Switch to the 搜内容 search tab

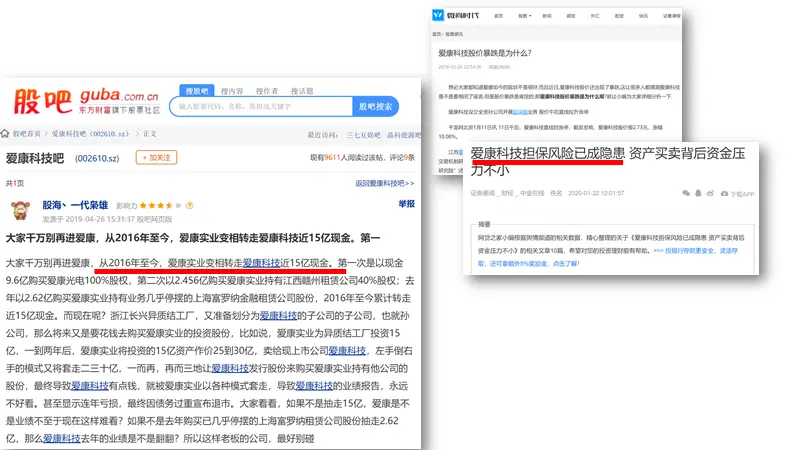(x=231, y=90)
